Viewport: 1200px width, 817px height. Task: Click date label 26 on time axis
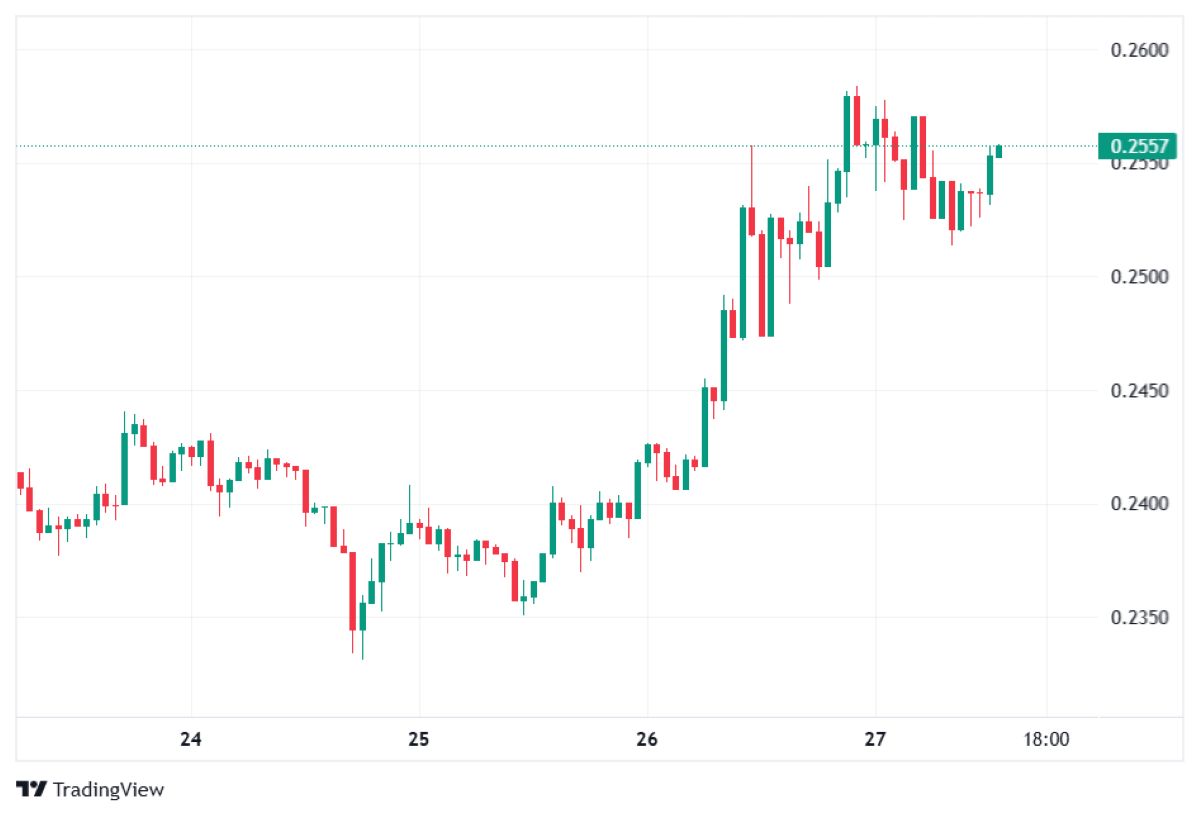pos(647,740)
